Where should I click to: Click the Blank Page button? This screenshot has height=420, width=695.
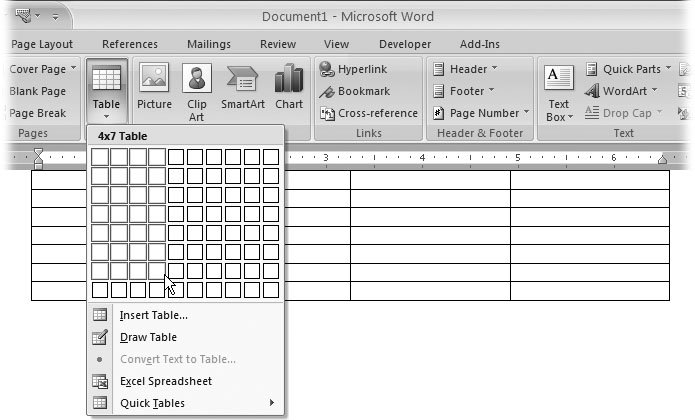coord(37,91)
